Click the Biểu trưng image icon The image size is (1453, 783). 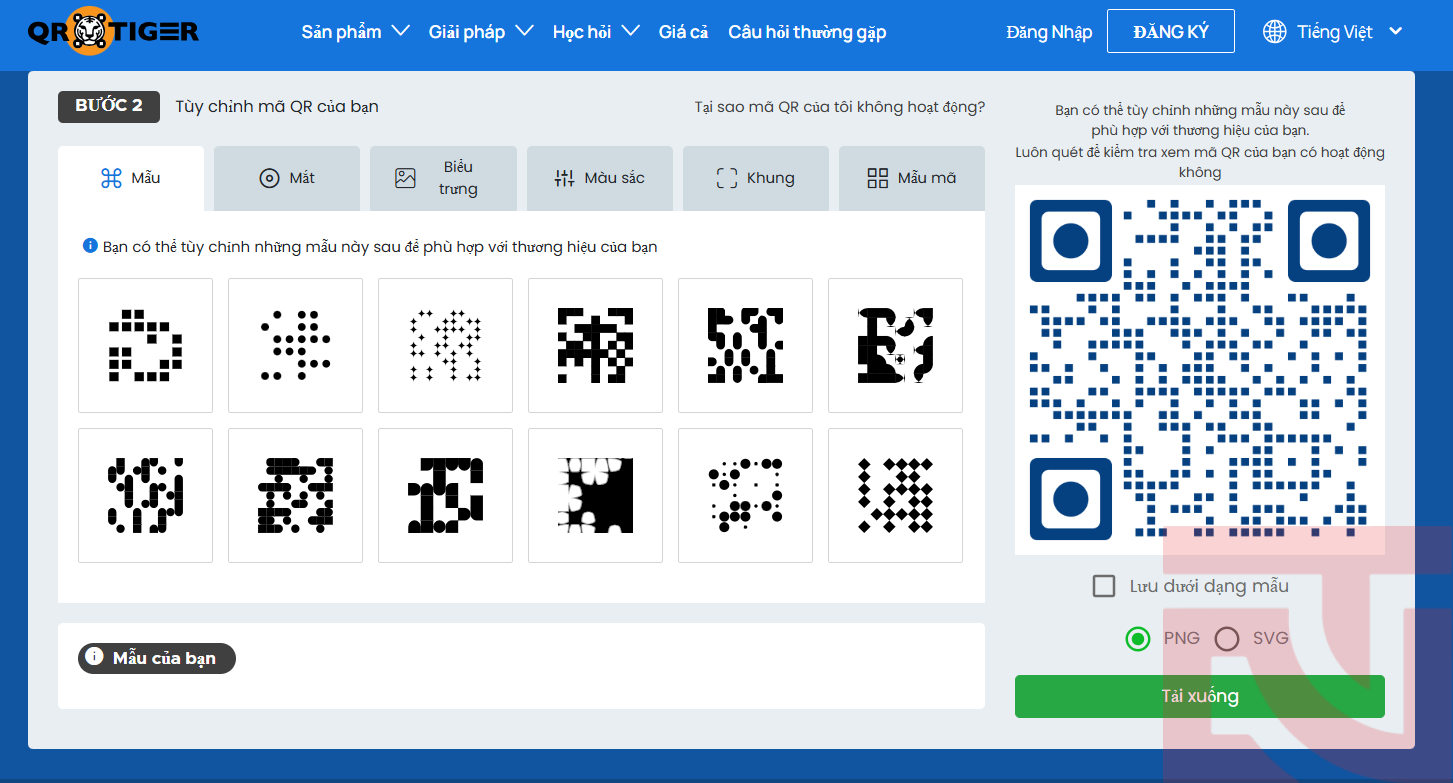click(405, 178)
